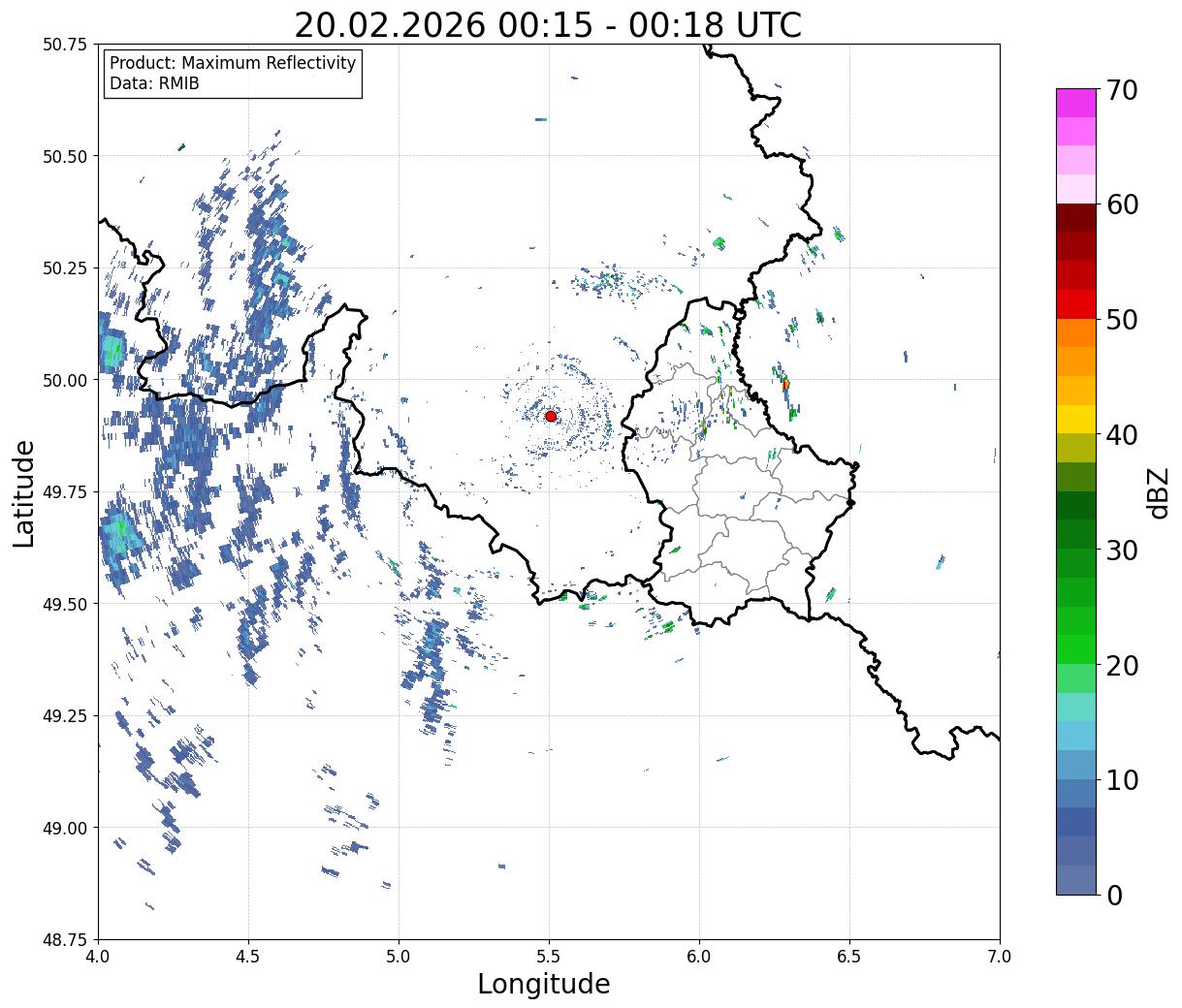Click the longitude tick label '5.5'
The height and width of the screenshot is (1008, 1182).
pyautogui.click(x=549, y=957)
